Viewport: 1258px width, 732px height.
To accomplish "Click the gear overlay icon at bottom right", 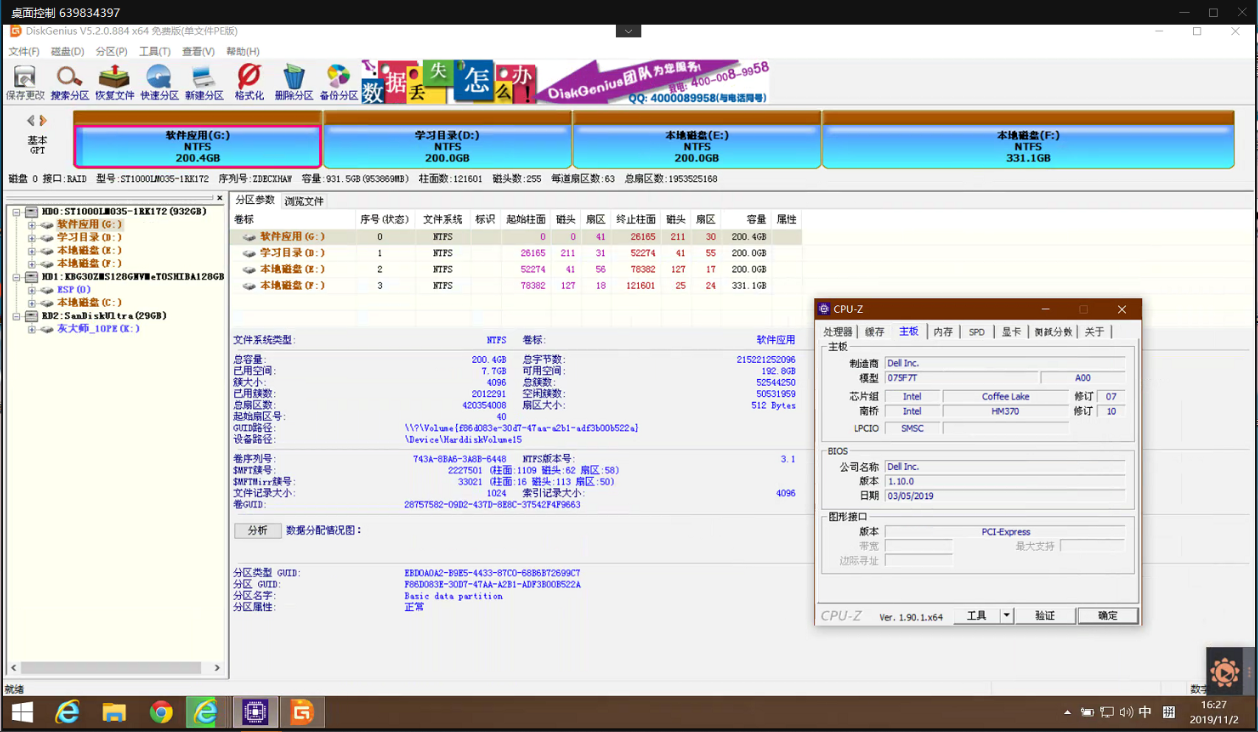I will (x=1225, y=673).
